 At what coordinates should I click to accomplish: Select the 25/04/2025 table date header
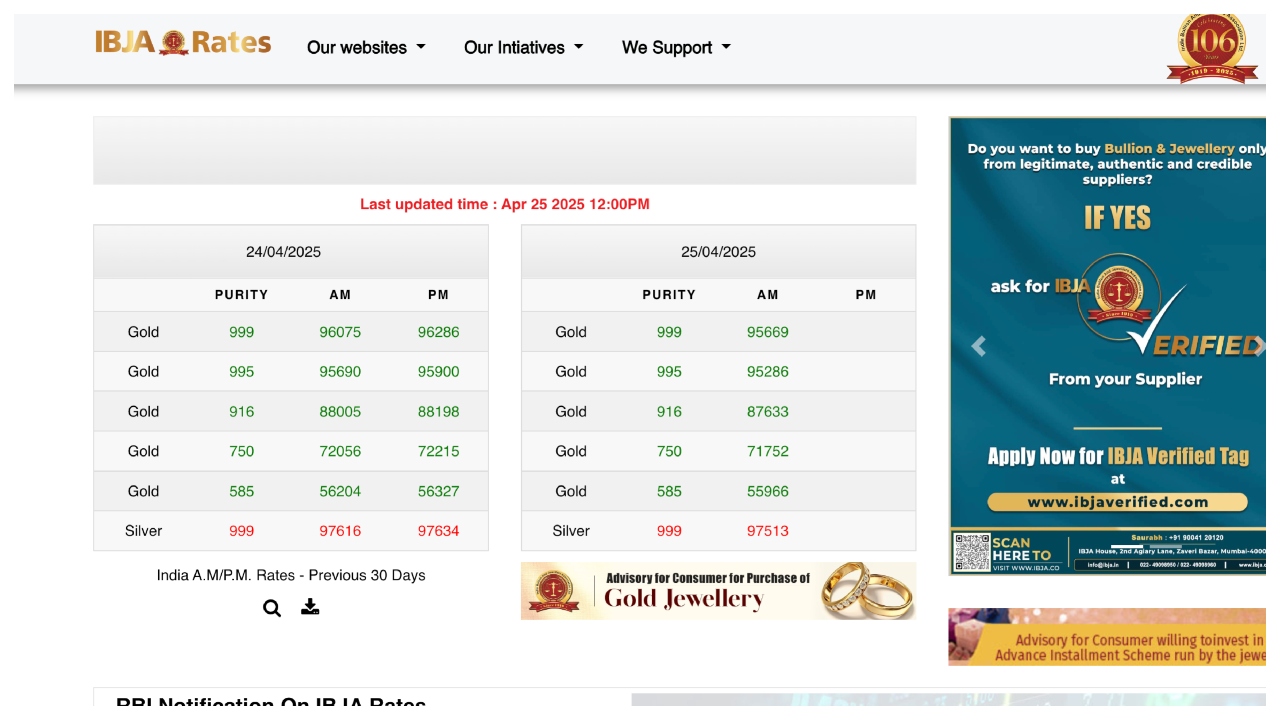point(718,252)
